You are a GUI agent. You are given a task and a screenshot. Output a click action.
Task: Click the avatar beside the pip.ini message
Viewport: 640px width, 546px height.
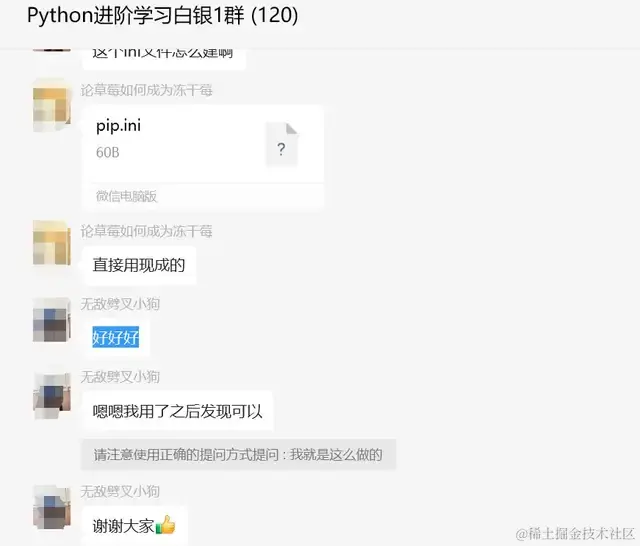[52, 105]
